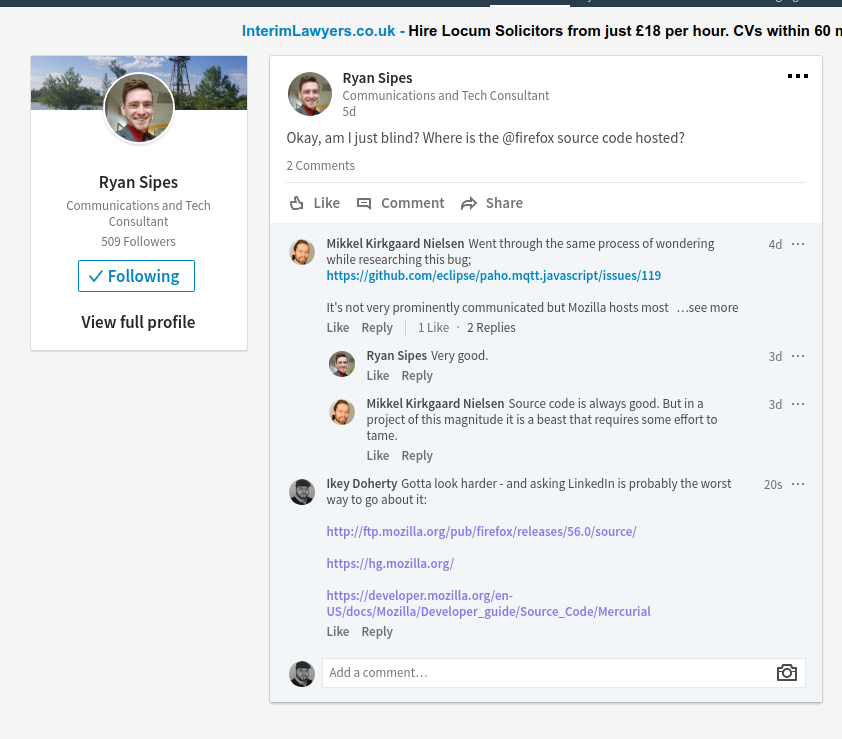
Task: Click Ryan Sipes name in sidebar card
Action: pyautogui.click(x=139, y=183)
